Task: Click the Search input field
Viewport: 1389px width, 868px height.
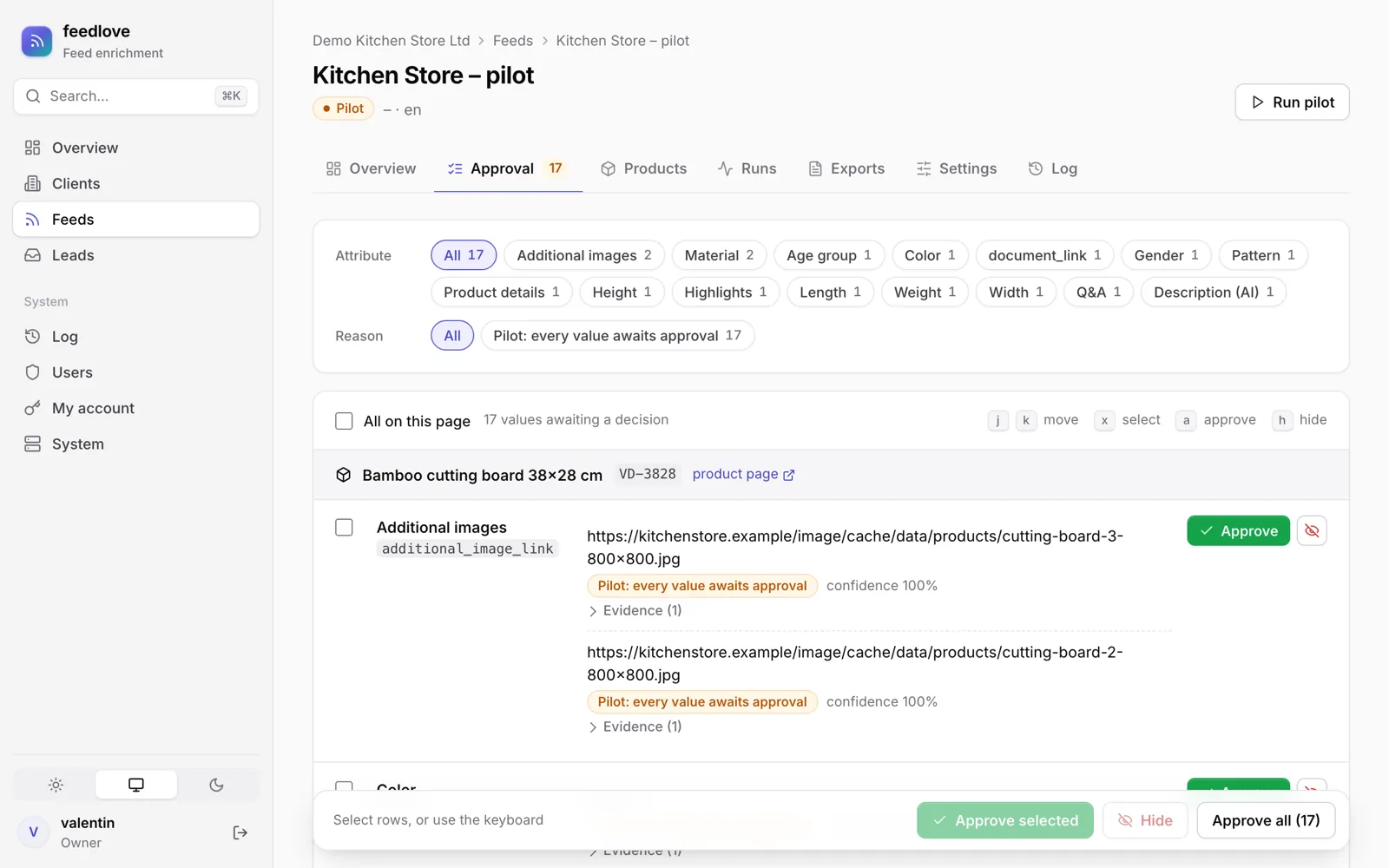Action: pyautogui.click(x=136, y=96)
